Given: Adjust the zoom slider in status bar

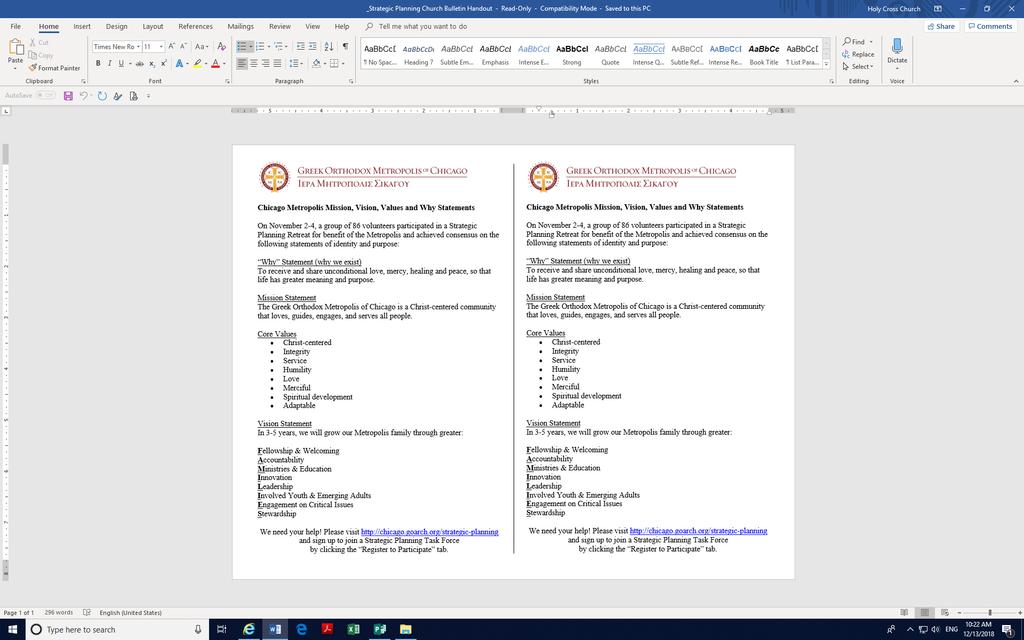Looking at the screenshot, I should point(989,613).
